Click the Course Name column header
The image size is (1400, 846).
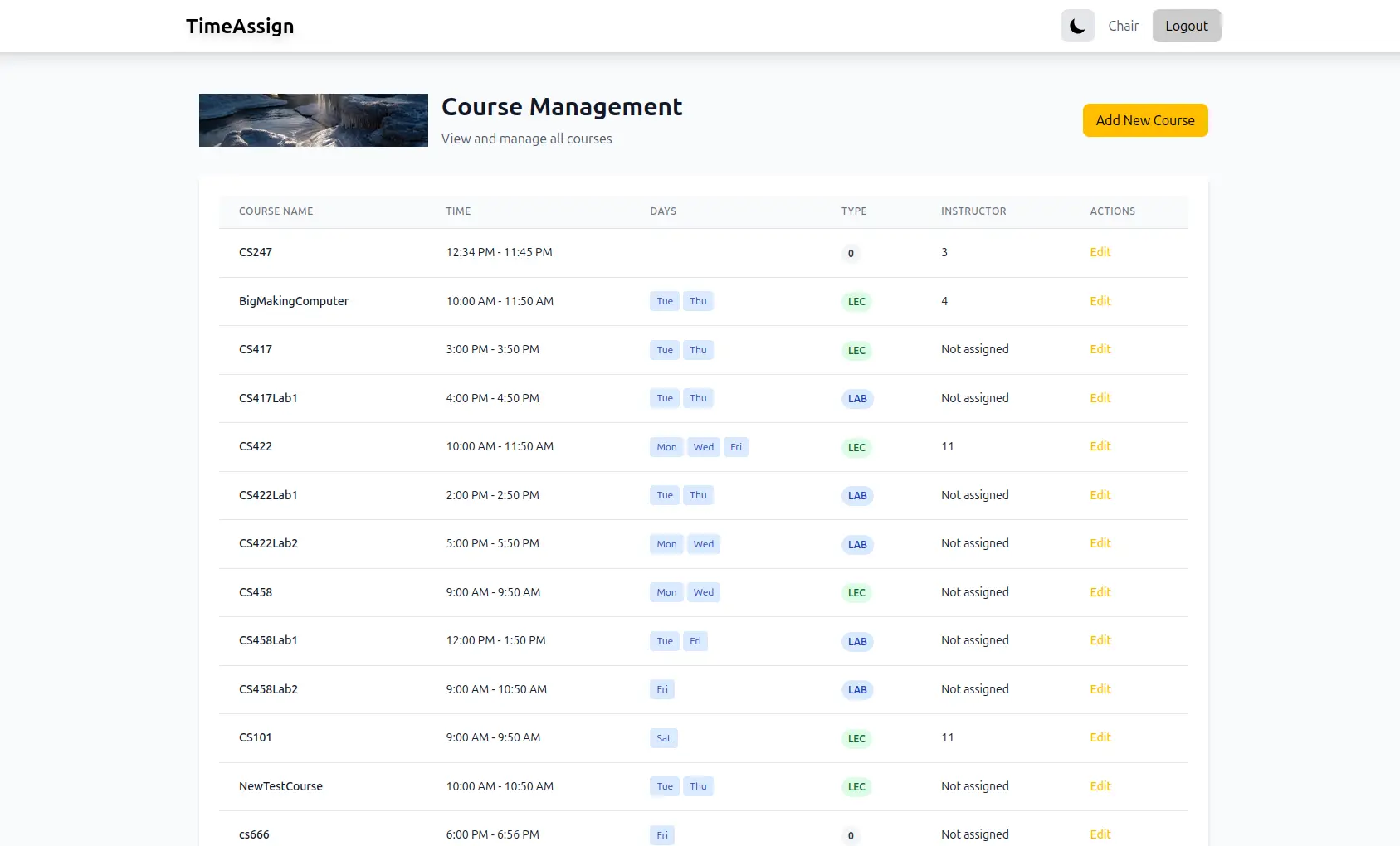pyautogui.click(x=276, y=211)
